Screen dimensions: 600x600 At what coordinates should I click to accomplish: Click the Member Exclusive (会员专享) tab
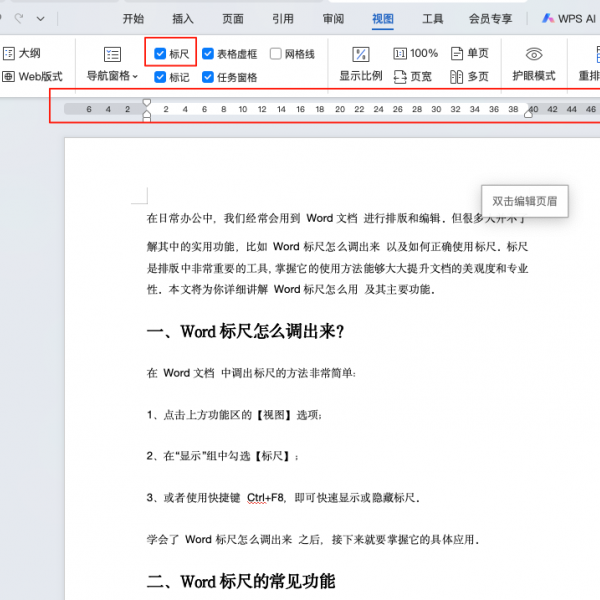pos(490,18)
